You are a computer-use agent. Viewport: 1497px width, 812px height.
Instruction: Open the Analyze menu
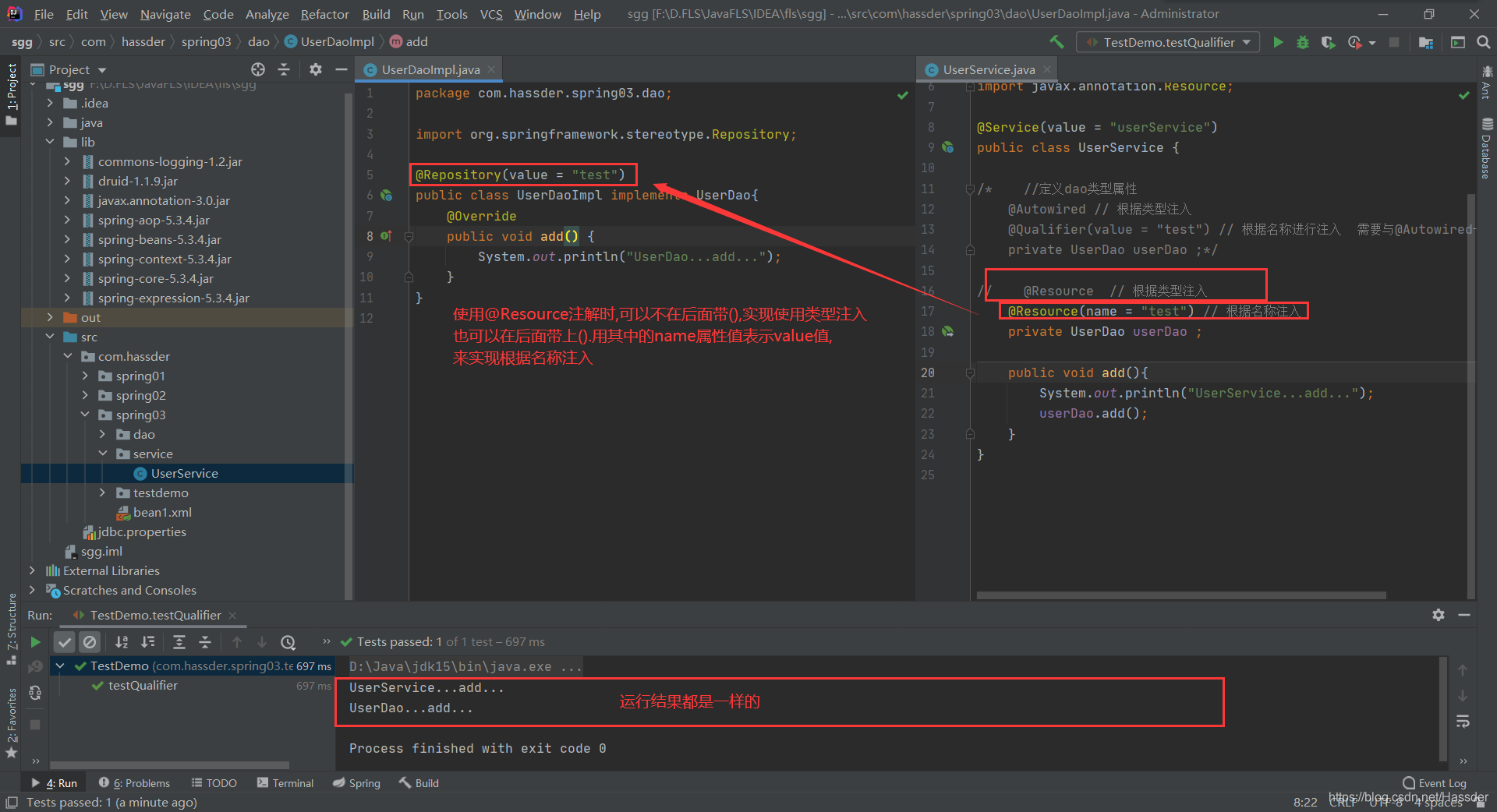(267, 14)
